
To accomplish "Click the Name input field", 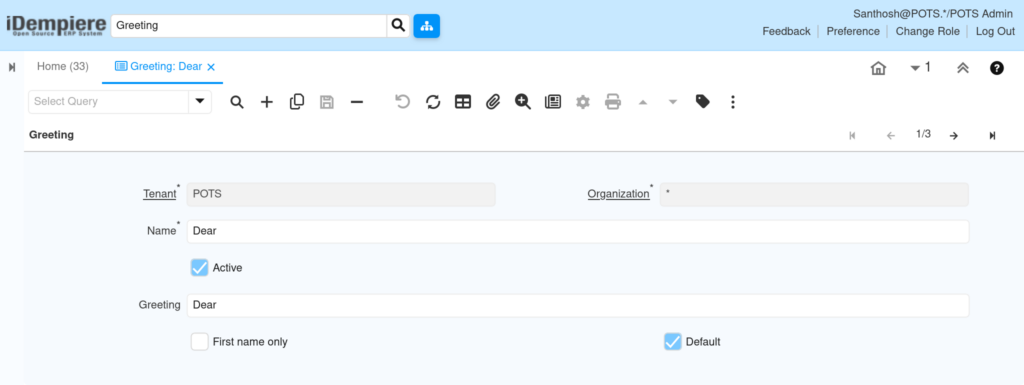I will click(577, 231).
